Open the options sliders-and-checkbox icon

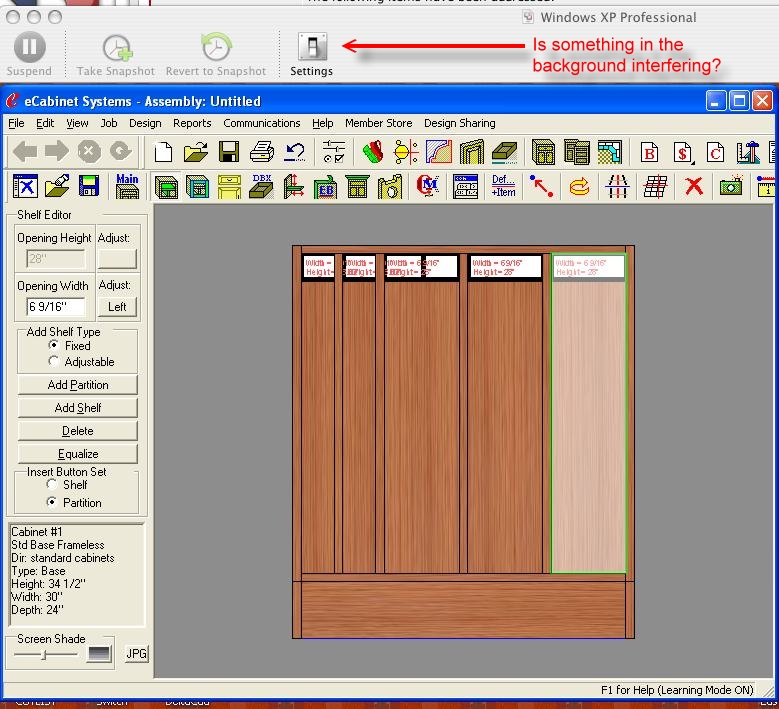tap(333, 152)
